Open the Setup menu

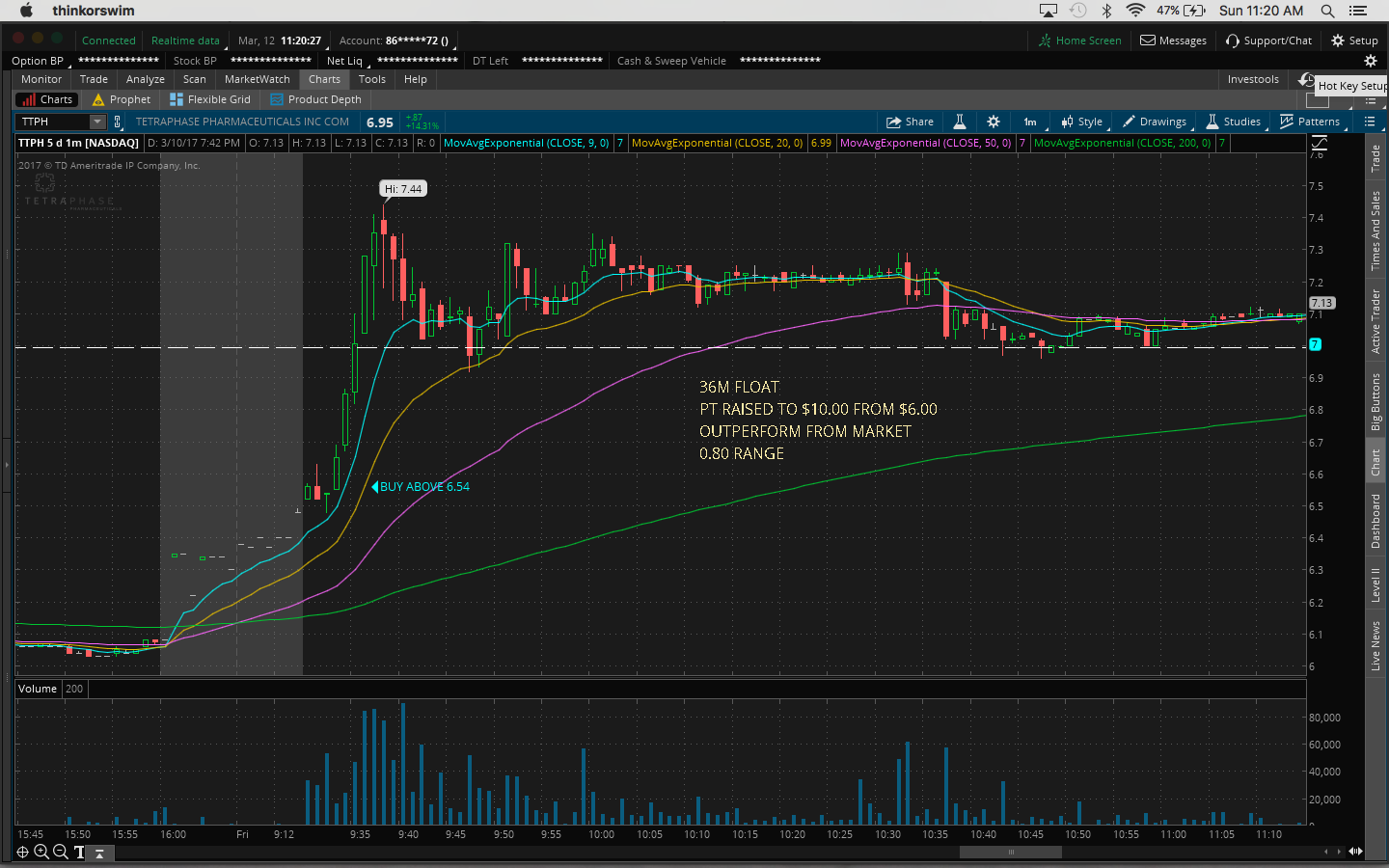(x=1354, y=41)
